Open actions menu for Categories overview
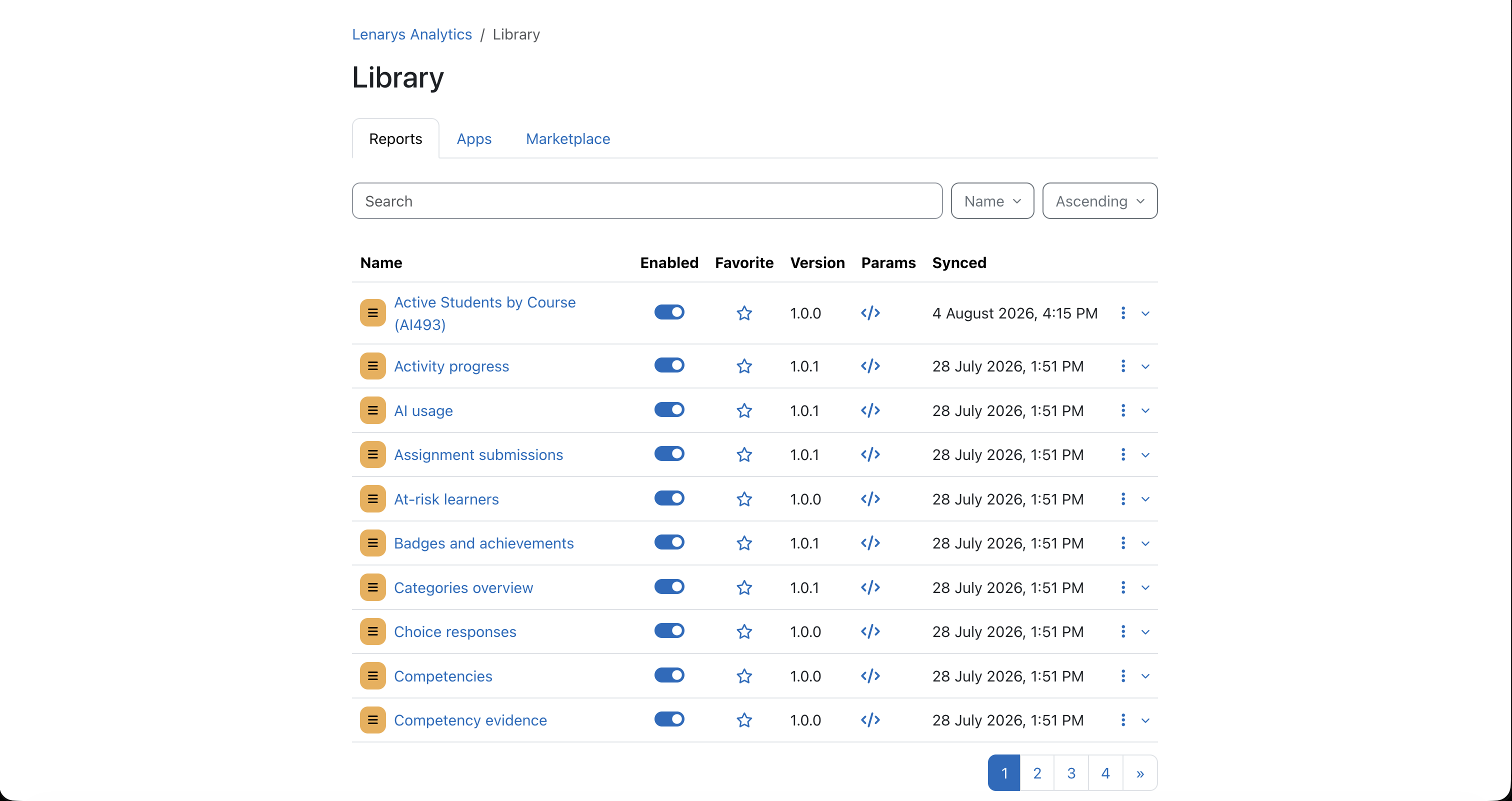Viewport: 1512px width, 801px height. click(x=1123, y=587)
